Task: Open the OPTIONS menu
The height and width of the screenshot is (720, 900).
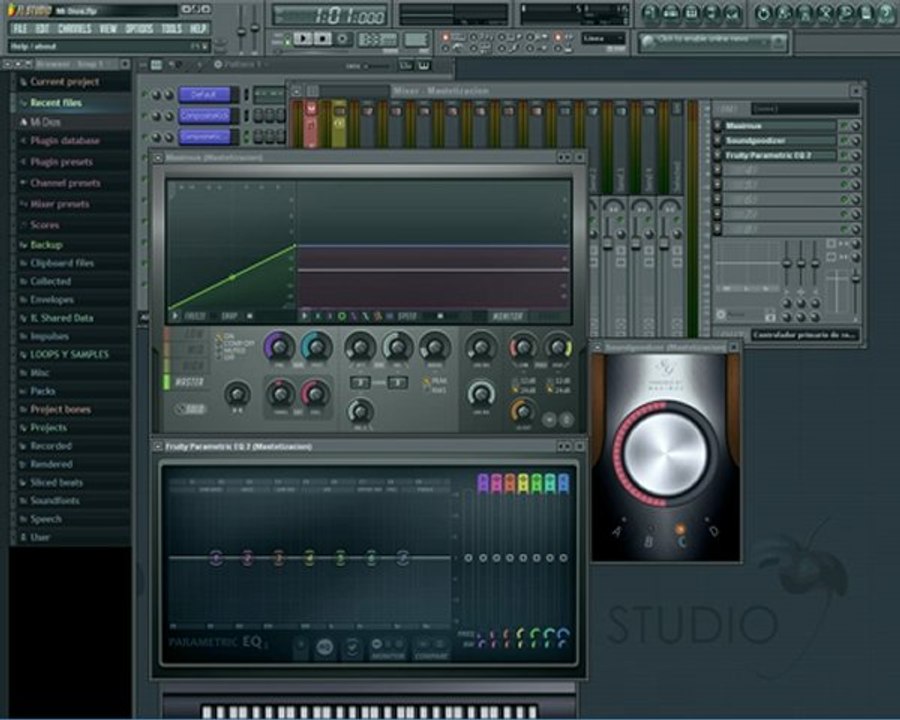Action: (139, 28)
